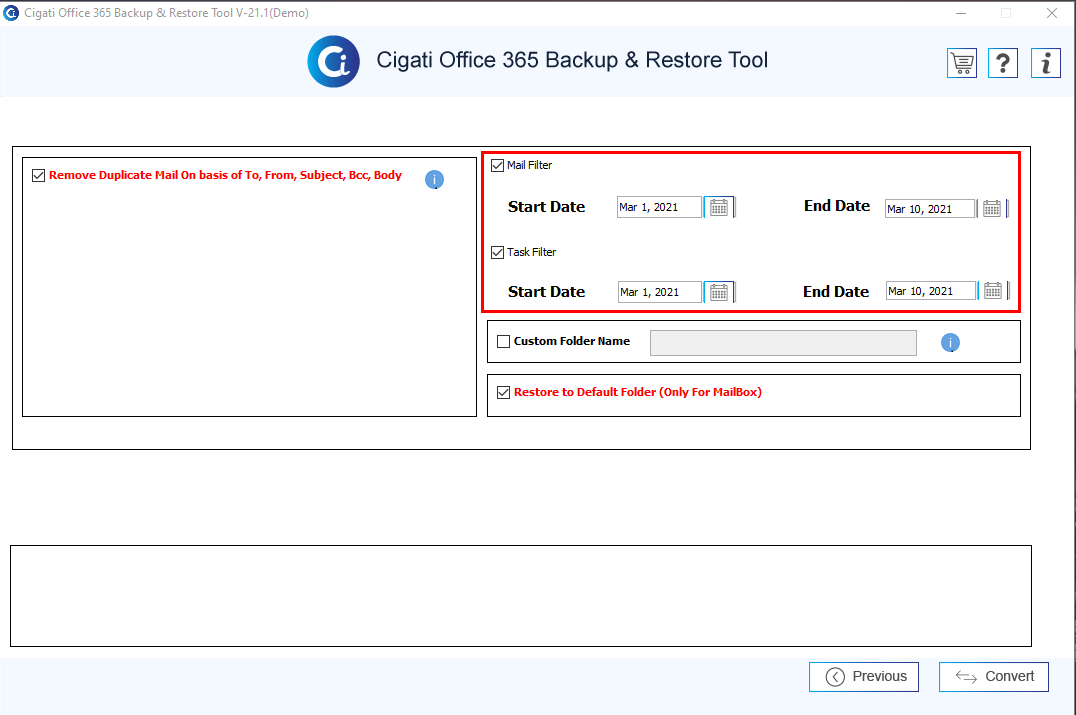Enable the Custom Folder Name checkbox
The image size is (1076, 715).
(x=504, y=342)
